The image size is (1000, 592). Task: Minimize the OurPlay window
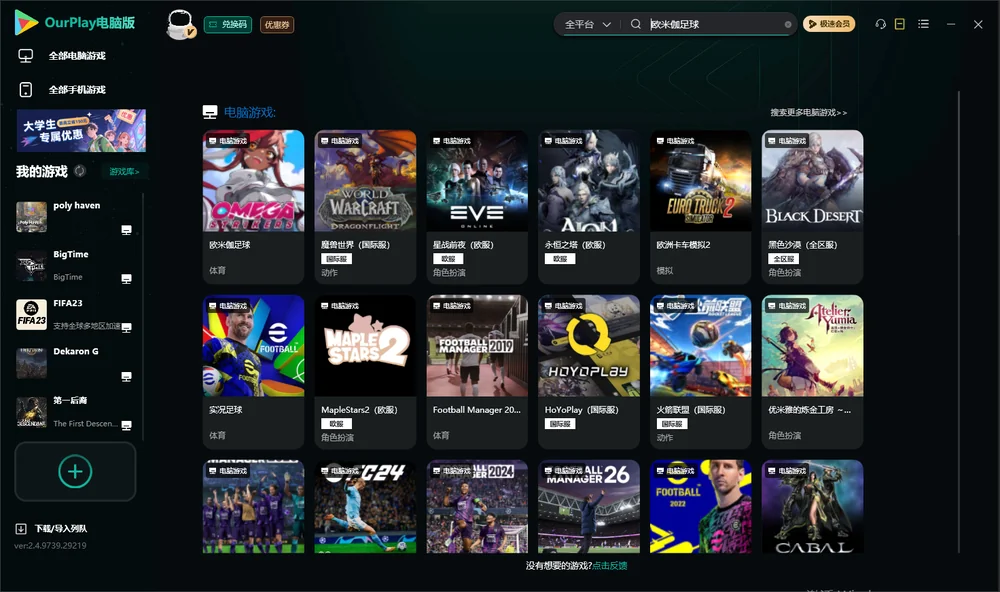[951, 24]
